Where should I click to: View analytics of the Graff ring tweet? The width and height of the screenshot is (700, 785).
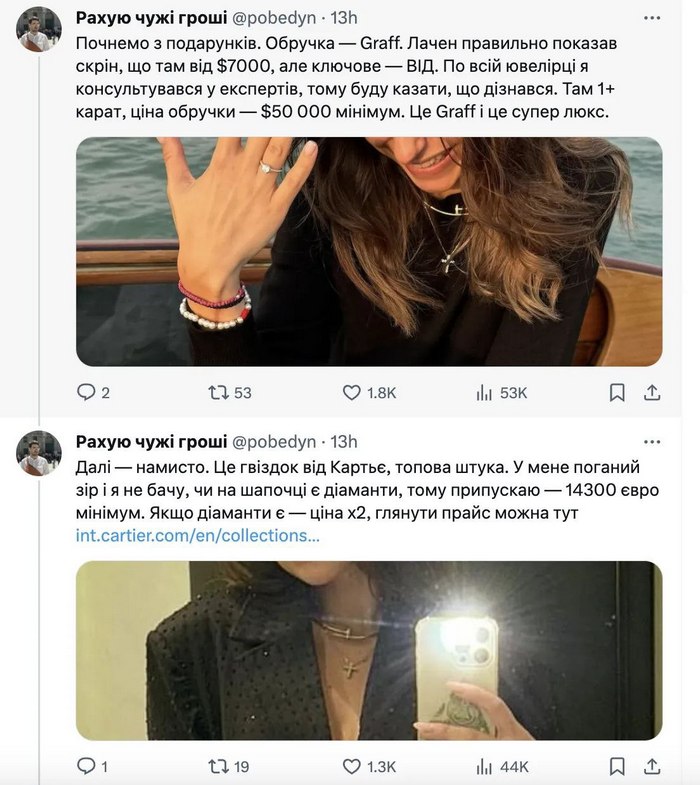[x=486, y=393]
